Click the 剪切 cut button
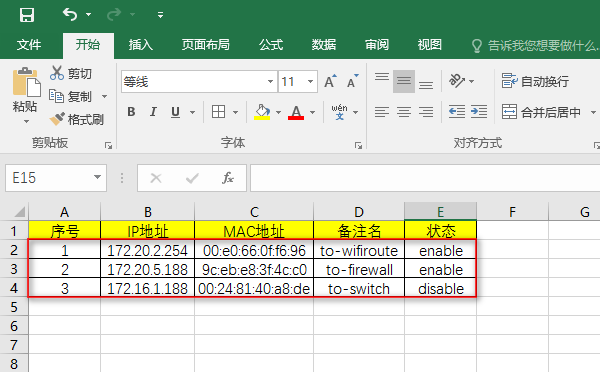 (71, 73)
